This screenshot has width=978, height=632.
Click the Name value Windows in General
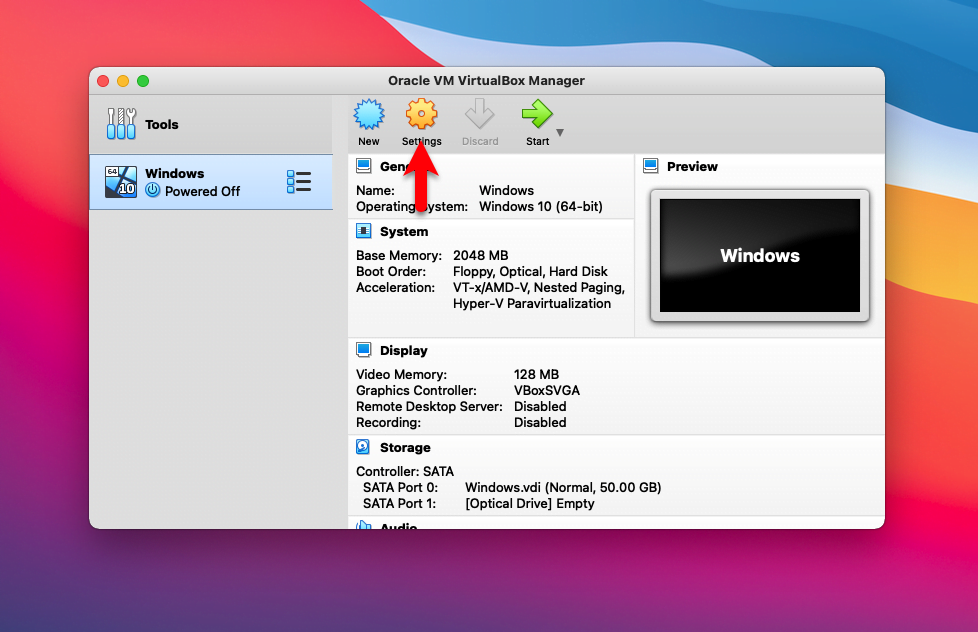pyautogui.click(x=506, y=190)
